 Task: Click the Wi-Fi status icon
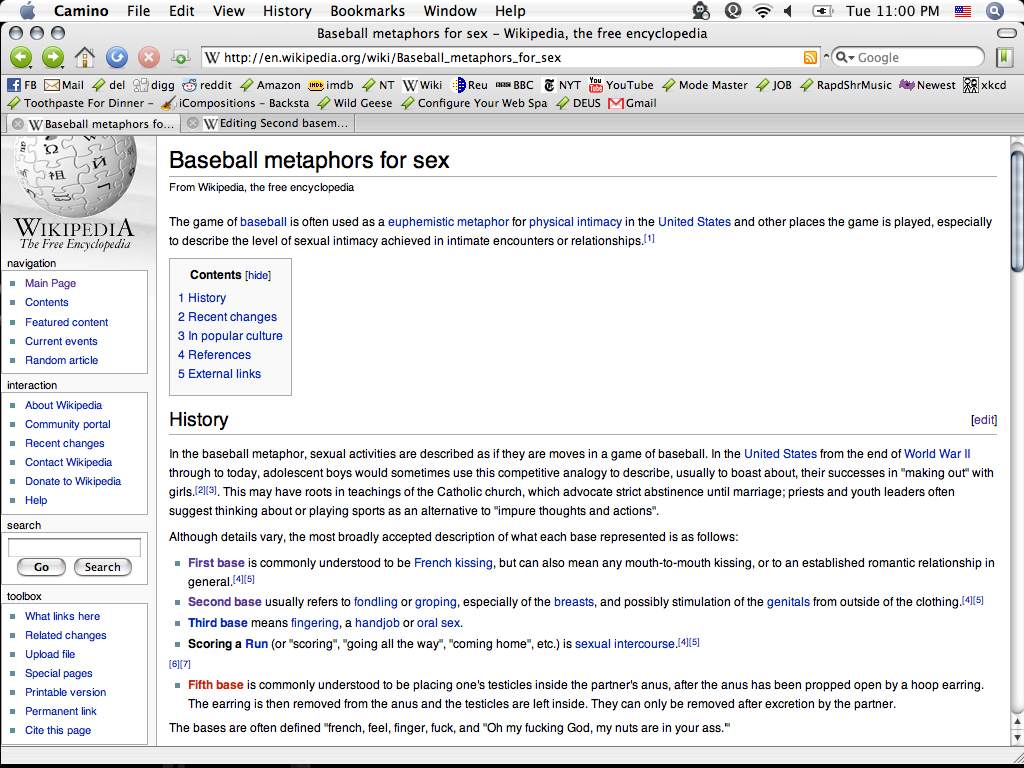coord(761,10)
